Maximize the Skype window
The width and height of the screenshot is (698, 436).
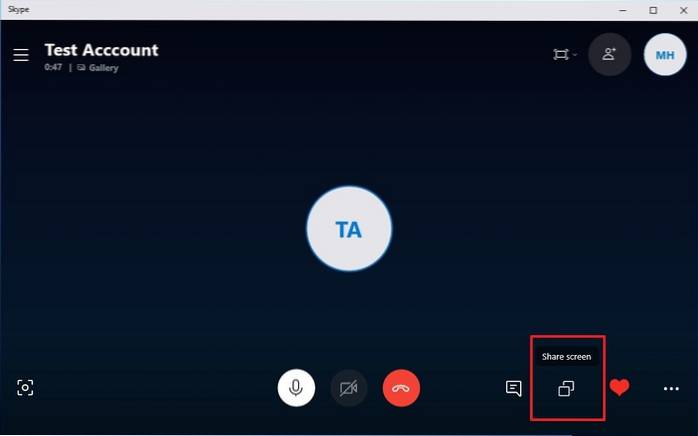coord(653,10)
